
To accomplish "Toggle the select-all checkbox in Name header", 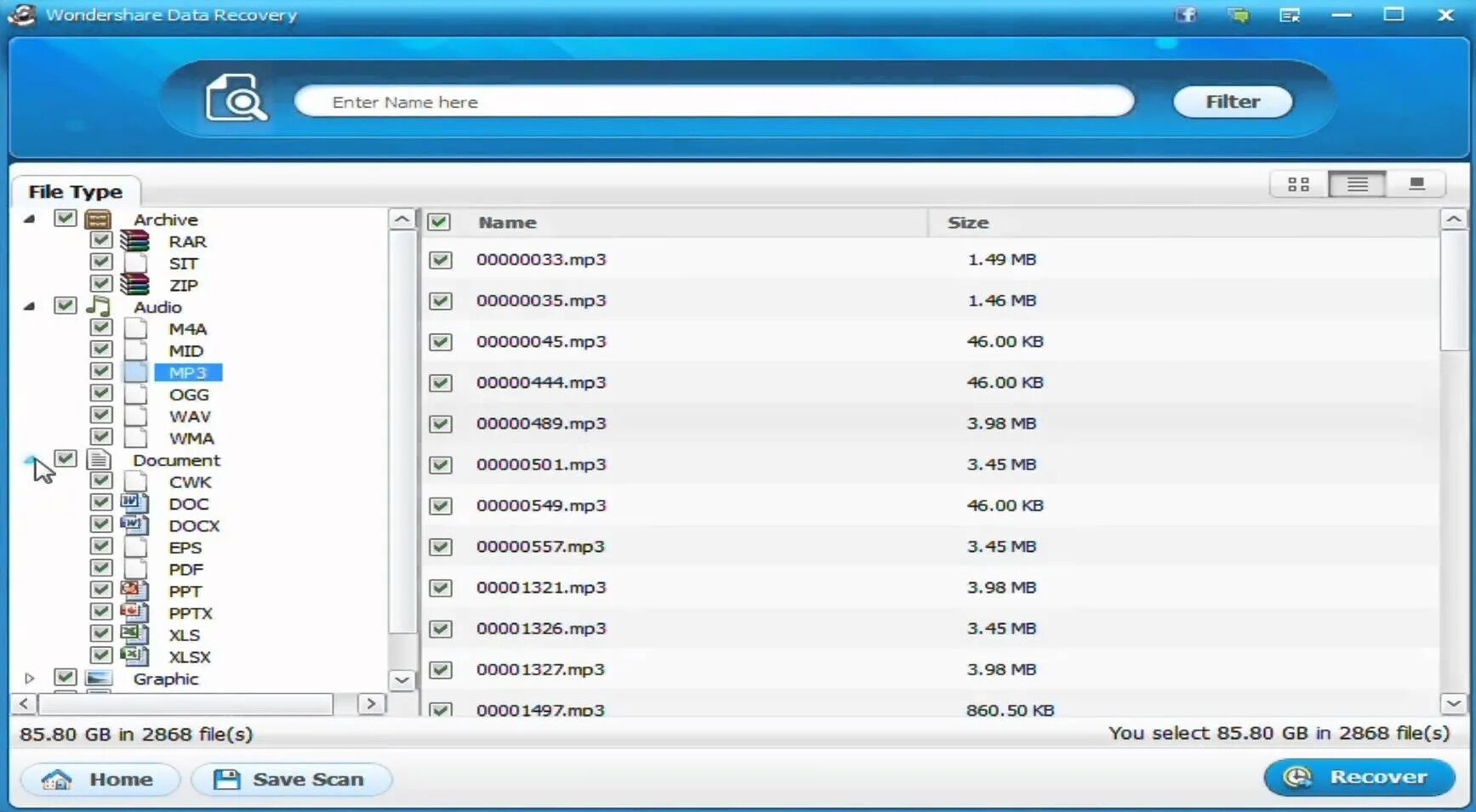I will tap(439, 222).
